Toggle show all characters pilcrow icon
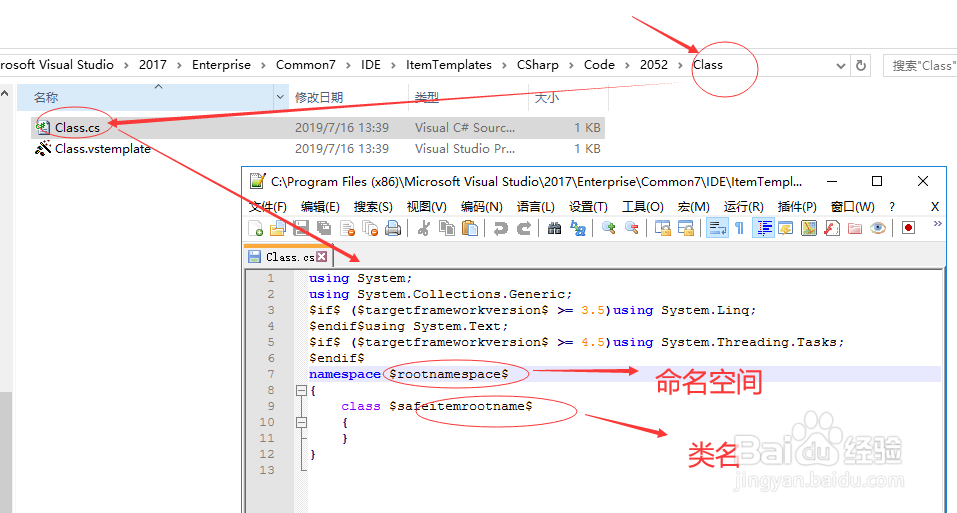This screenshot has height=513, width=957. tap(739, 228)
